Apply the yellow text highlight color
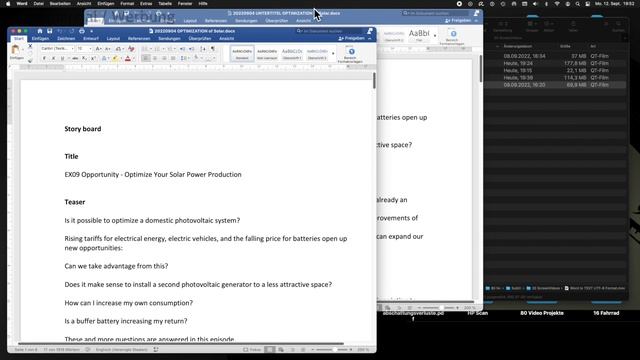640x360 pixels. point(115,58)
